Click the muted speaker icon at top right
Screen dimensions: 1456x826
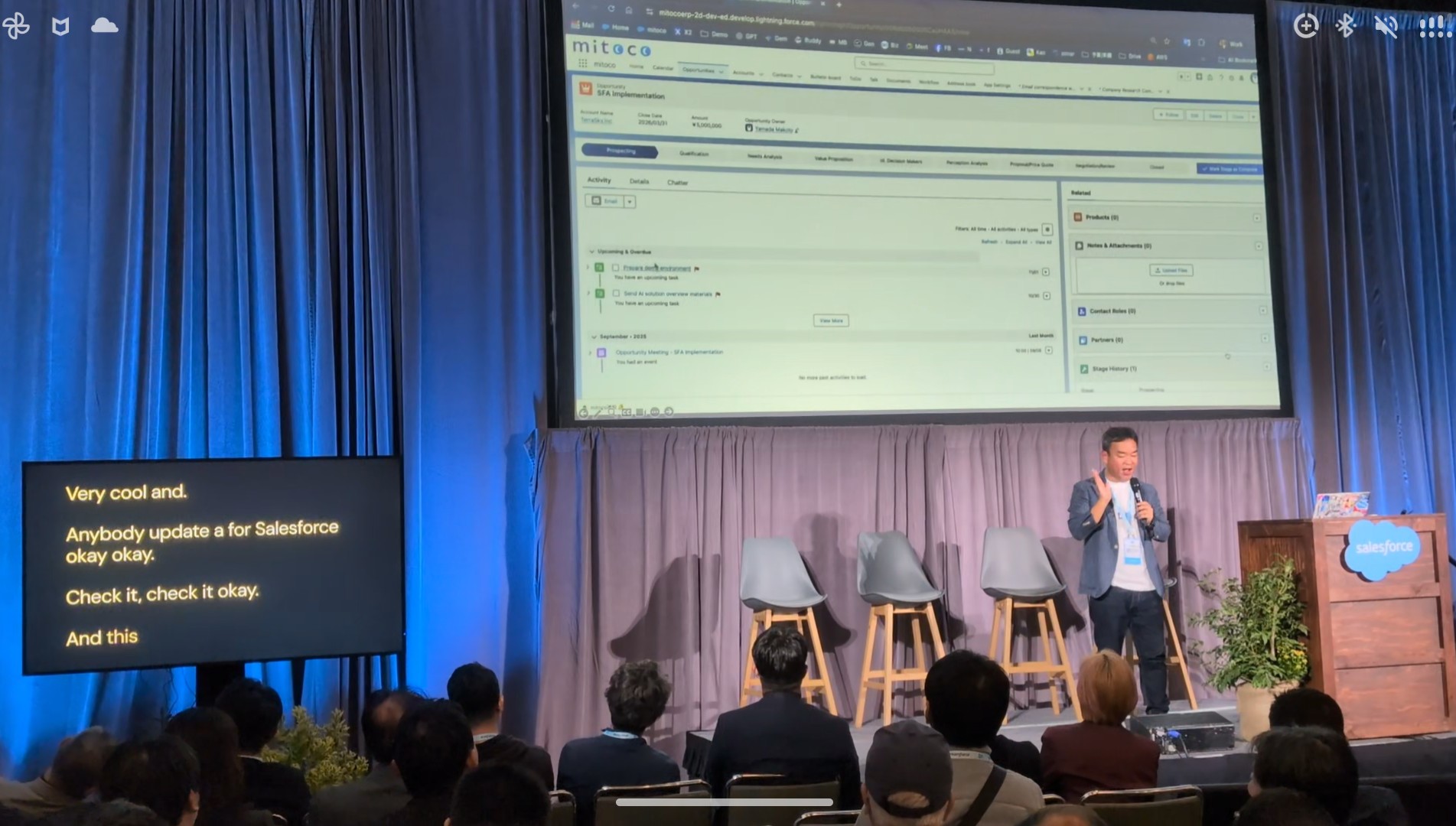[x=1386, y=27]
